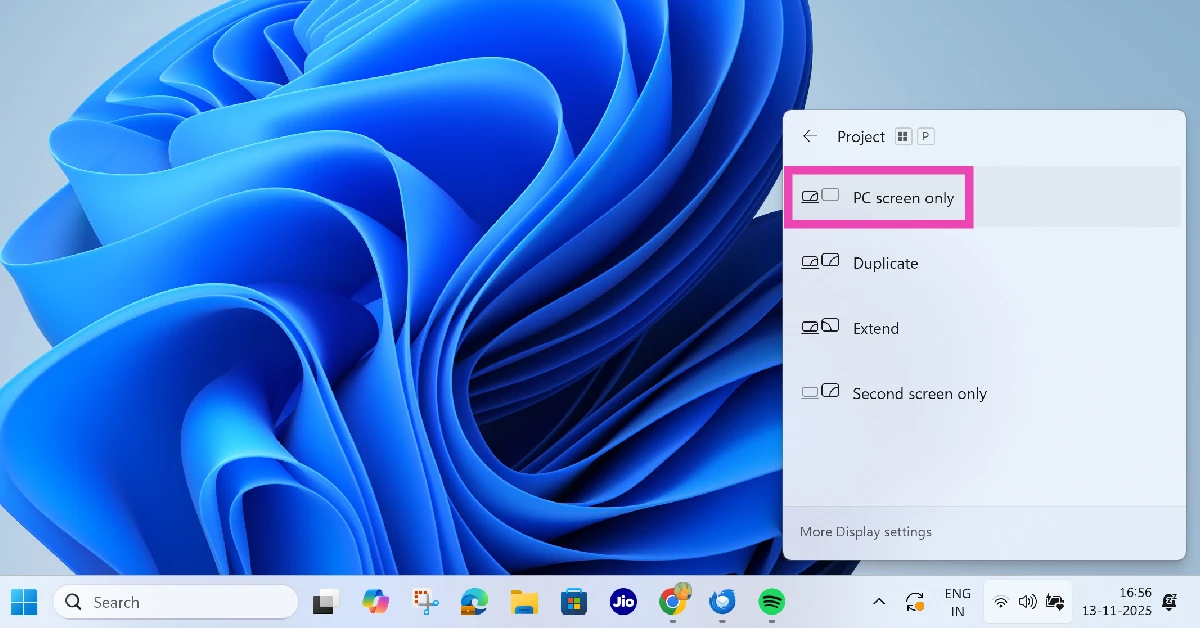Go back from the Project panel

coord(810,136)
